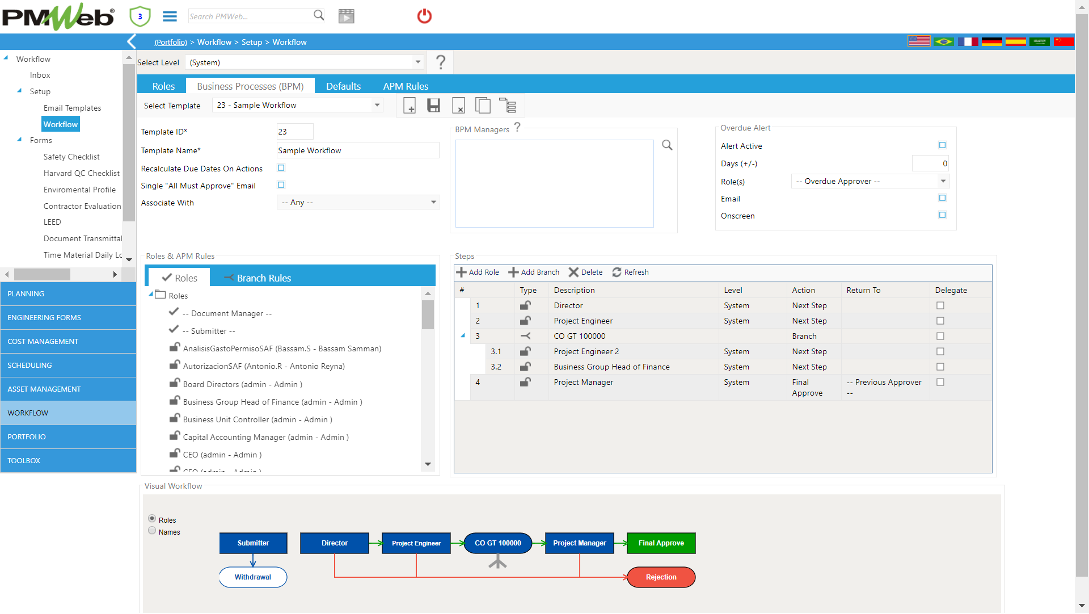Toggle Recalculate Due Dates On Actions checkbox
This screenshot has height=614, width=1089.
click(281, 168)
